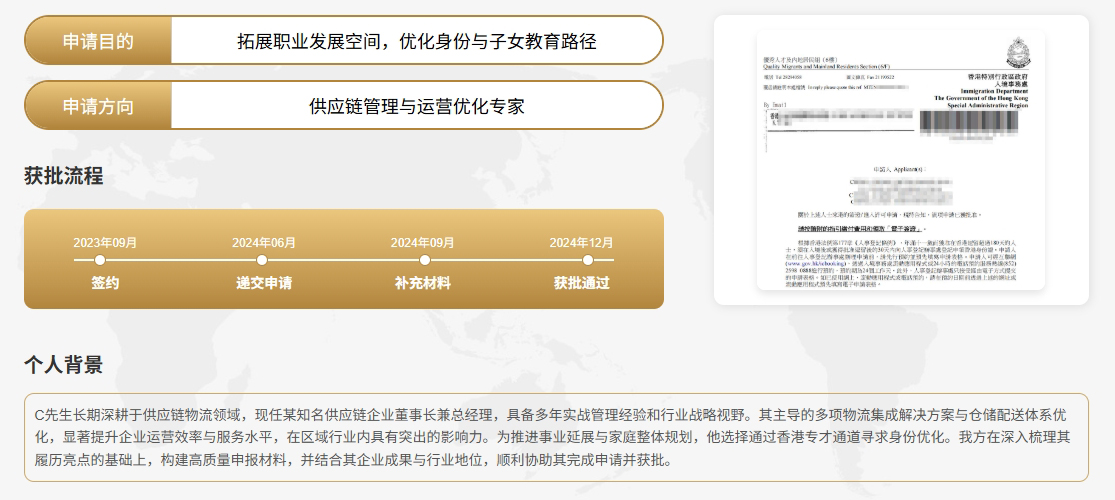The width and height of the screenshot is (1115, 500).
Task: Click the 2024年06月 date on timeline
Action: (264, 243)
